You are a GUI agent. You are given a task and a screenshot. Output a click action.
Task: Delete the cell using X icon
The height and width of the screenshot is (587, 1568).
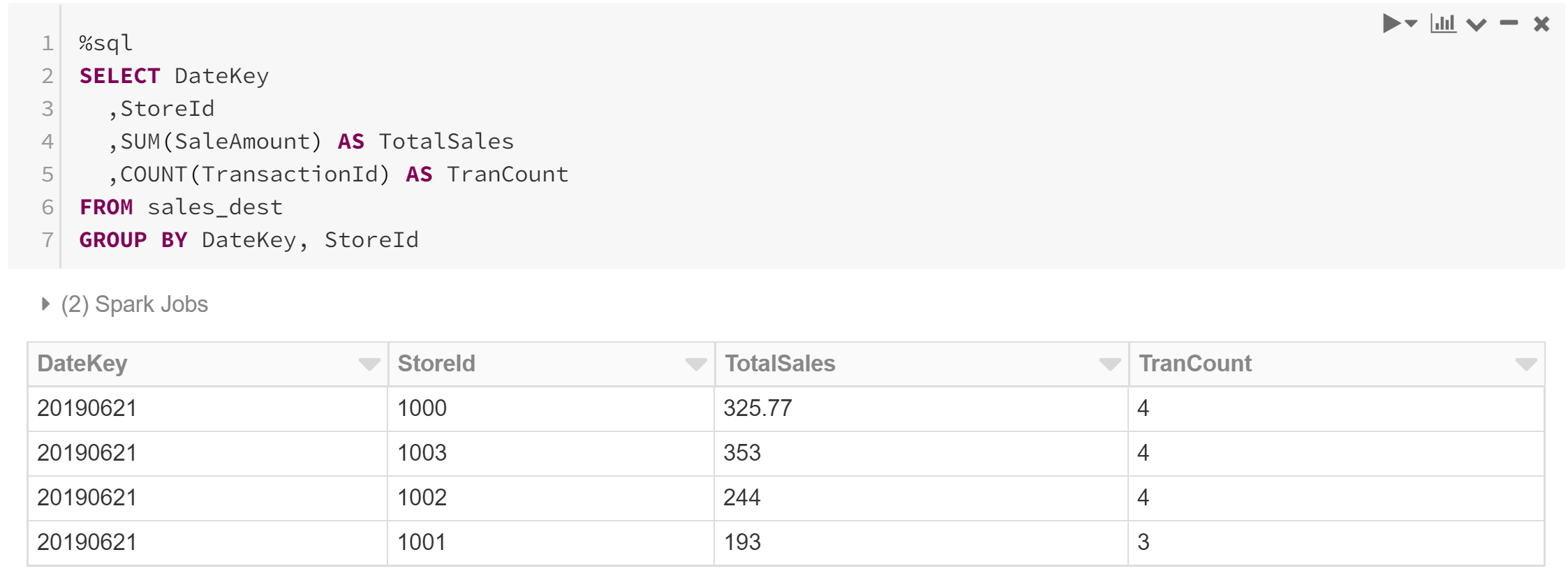point(1541,24)
